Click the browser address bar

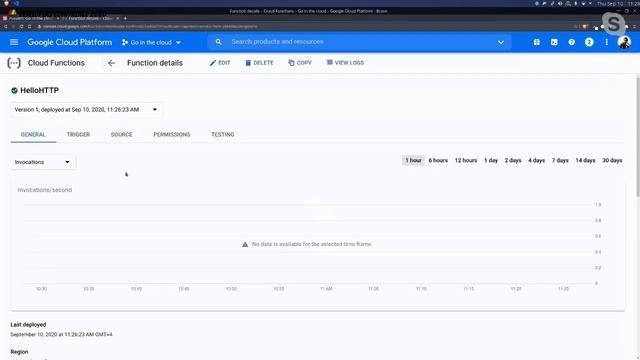point(306,26)
